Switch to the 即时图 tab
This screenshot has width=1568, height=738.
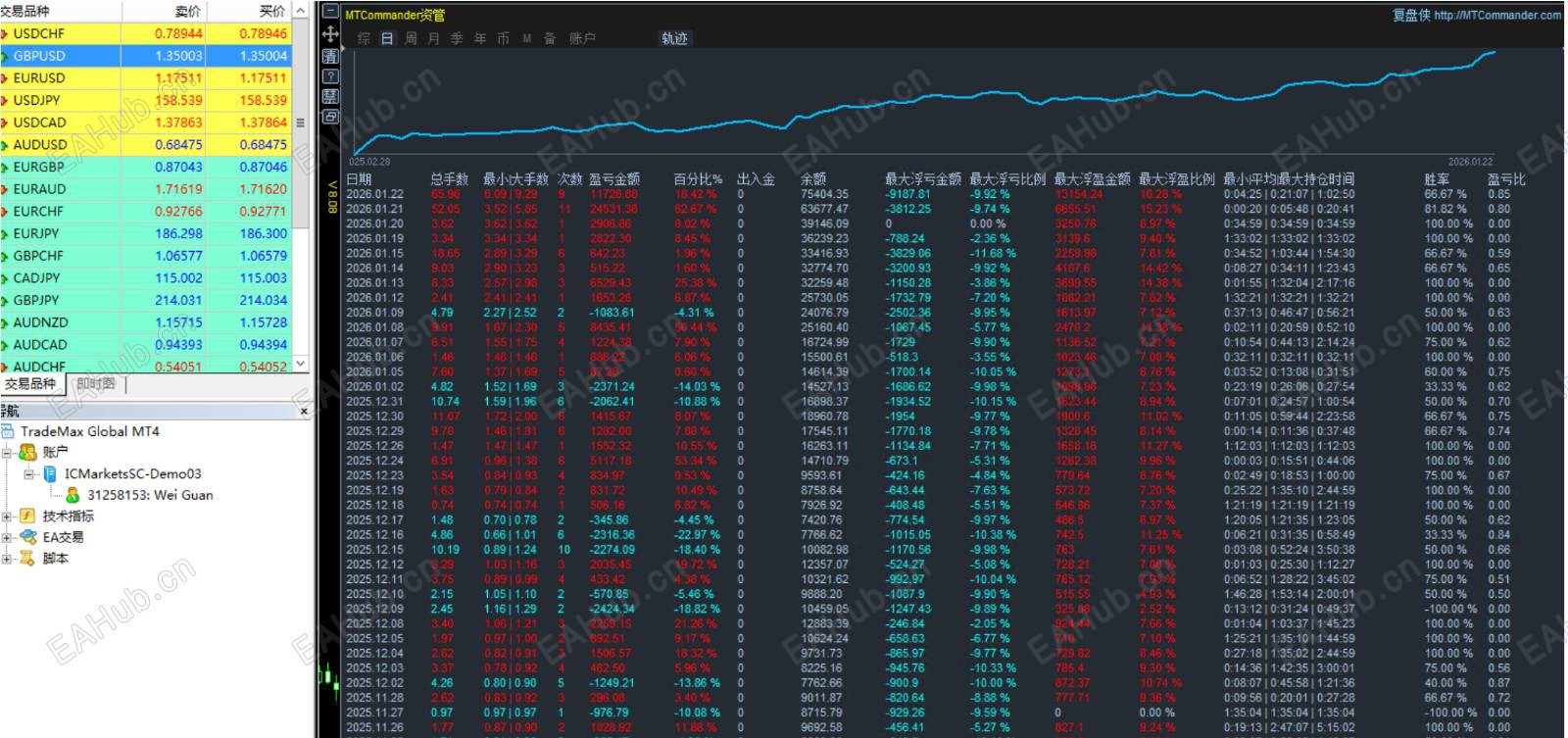[x=95, y=384]
